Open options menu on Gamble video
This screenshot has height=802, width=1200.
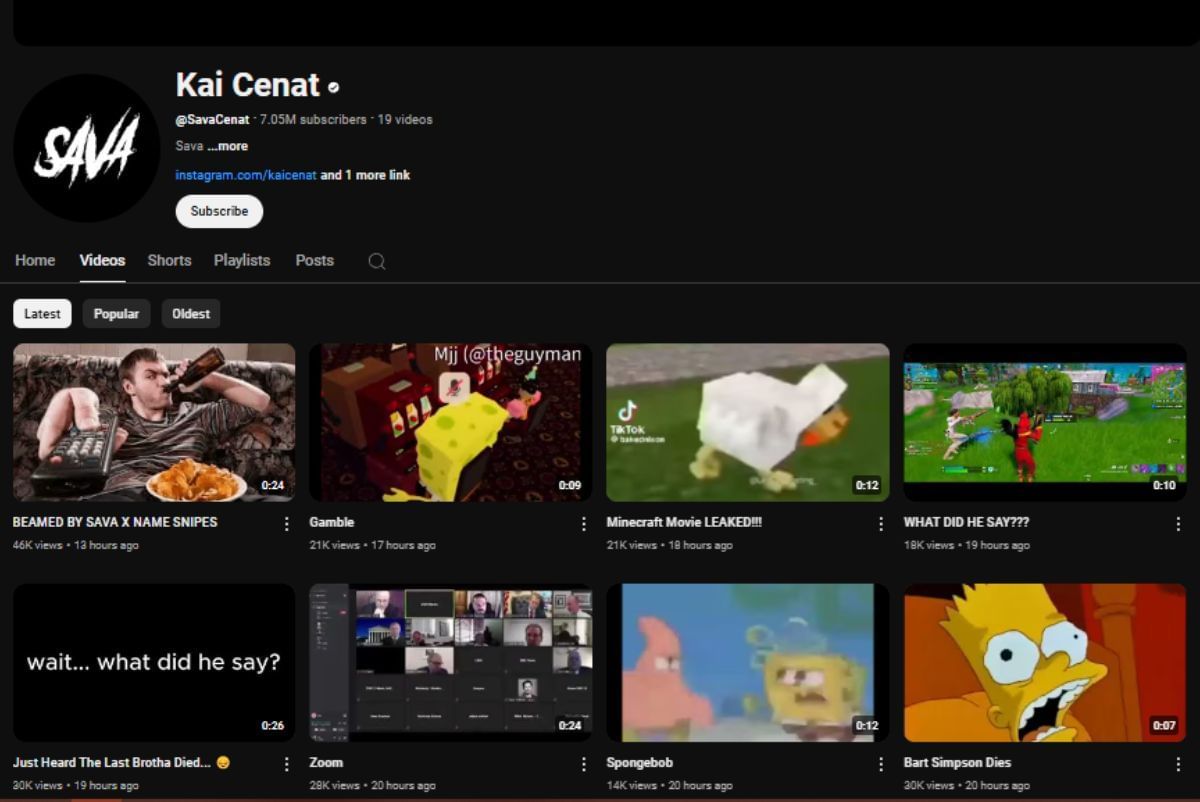(584, 522)
